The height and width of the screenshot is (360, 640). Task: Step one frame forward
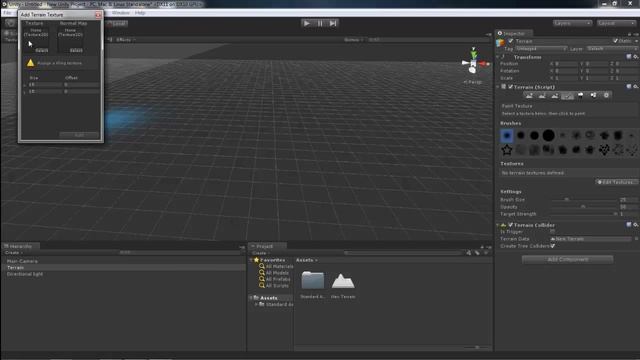[x=333, y=23]
